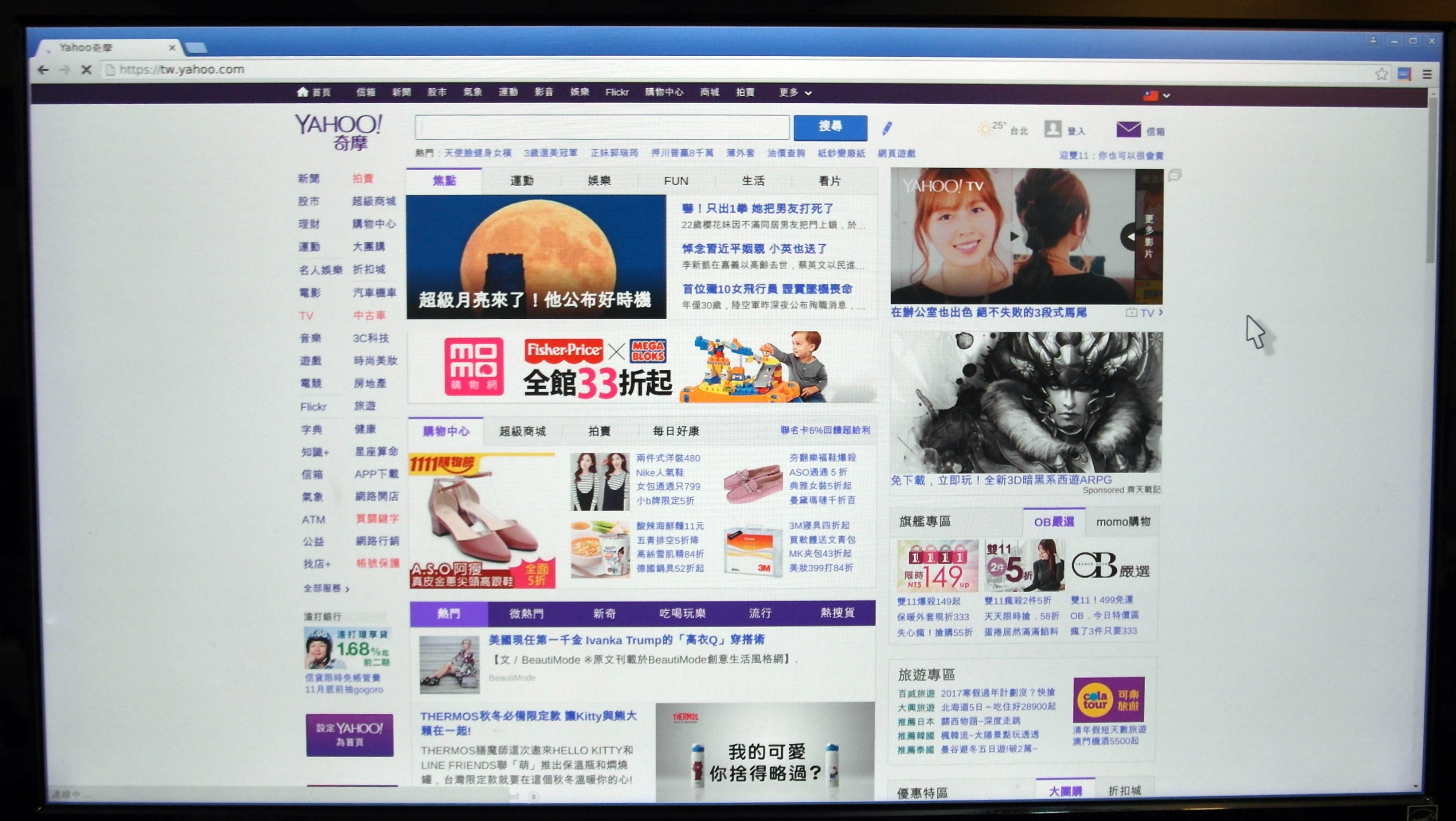Click the Yahoo奇摩 logo
The height and width of the screenshot is (821, 1456).
click(x=339, y=132)
